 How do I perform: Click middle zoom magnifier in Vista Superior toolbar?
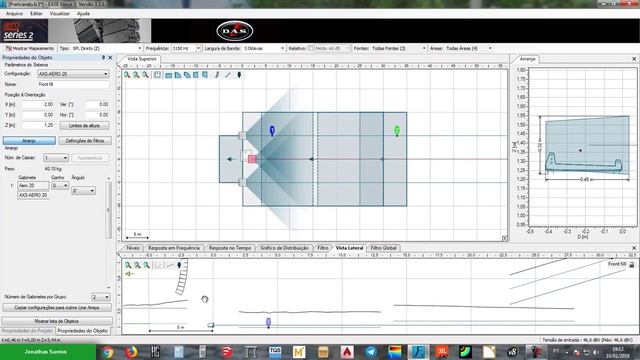click(136, 75)
